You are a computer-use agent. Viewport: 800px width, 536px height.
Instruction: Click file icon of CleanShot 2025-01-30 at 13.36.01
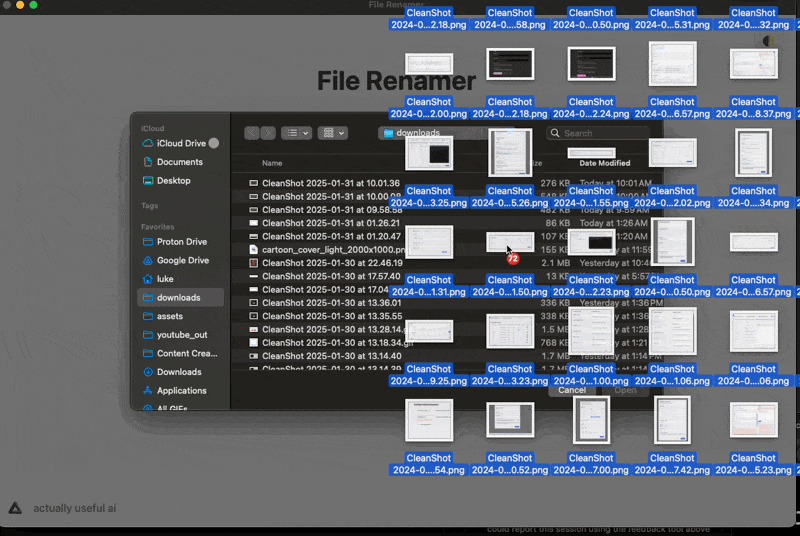click(254, 302)
